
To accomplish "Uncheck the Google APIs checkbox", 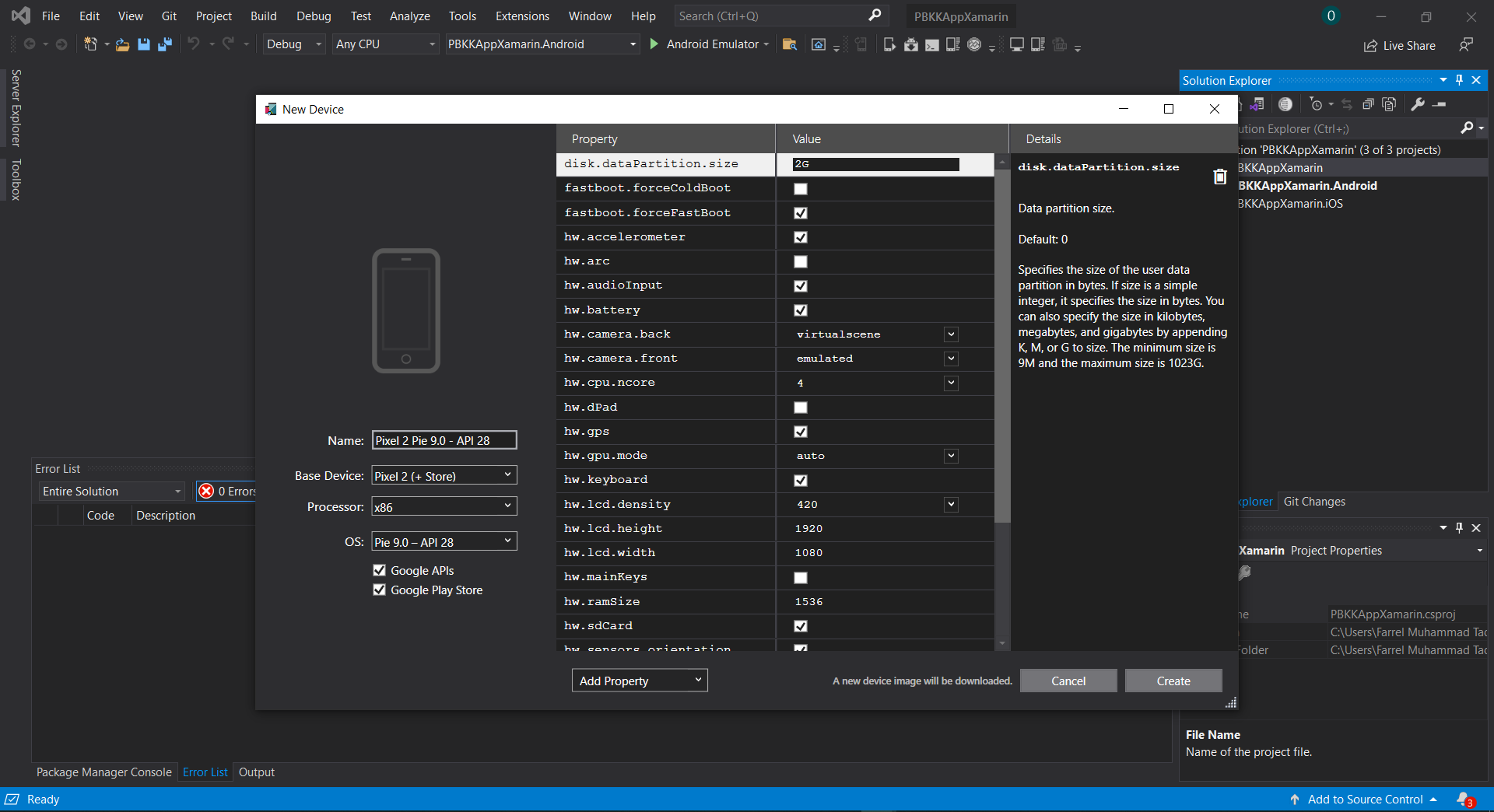I will [x=380, y=570].
